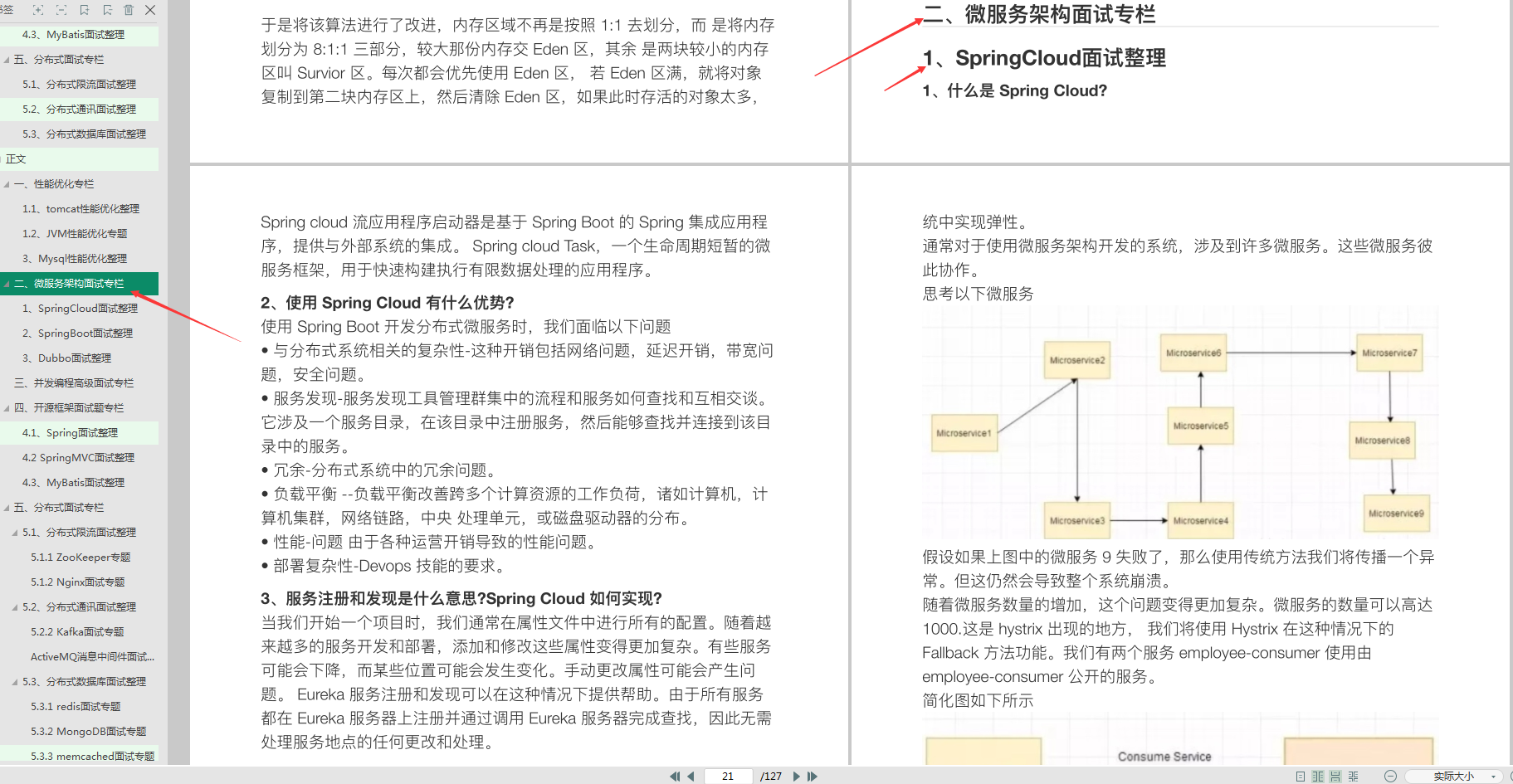
Task: Switch to two-page view
Action: [x=1318, y=777]
